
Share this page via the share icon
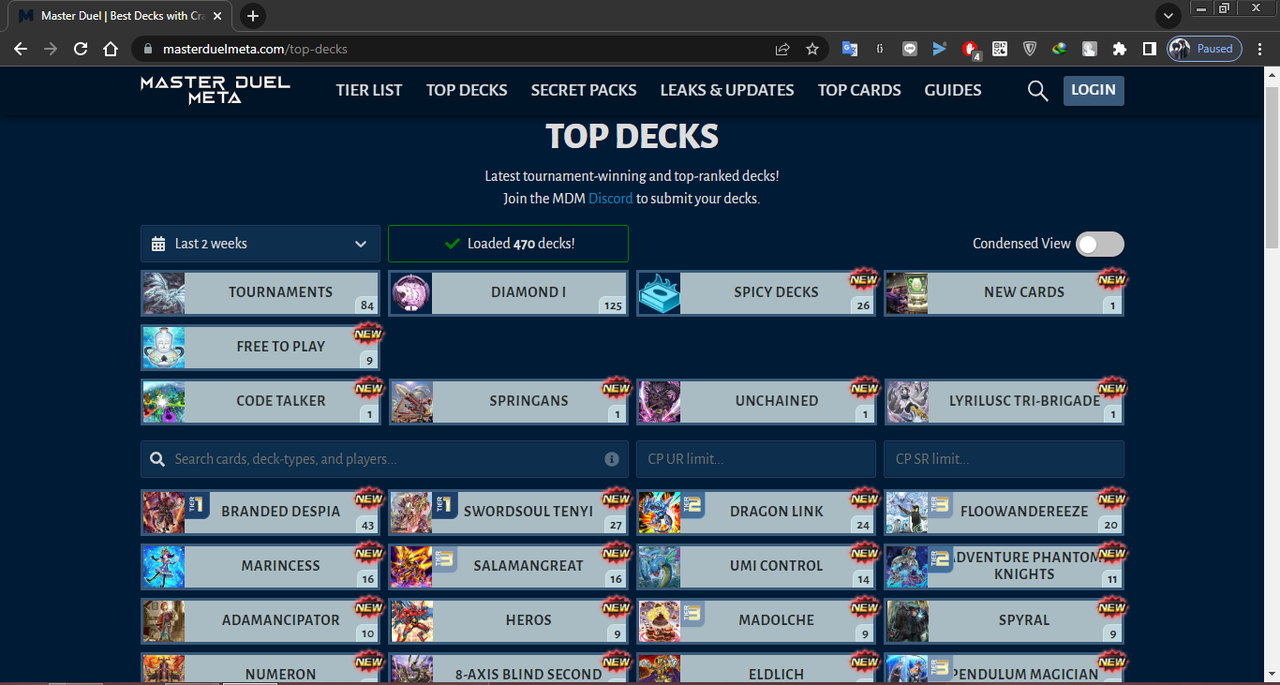(782, 48)
